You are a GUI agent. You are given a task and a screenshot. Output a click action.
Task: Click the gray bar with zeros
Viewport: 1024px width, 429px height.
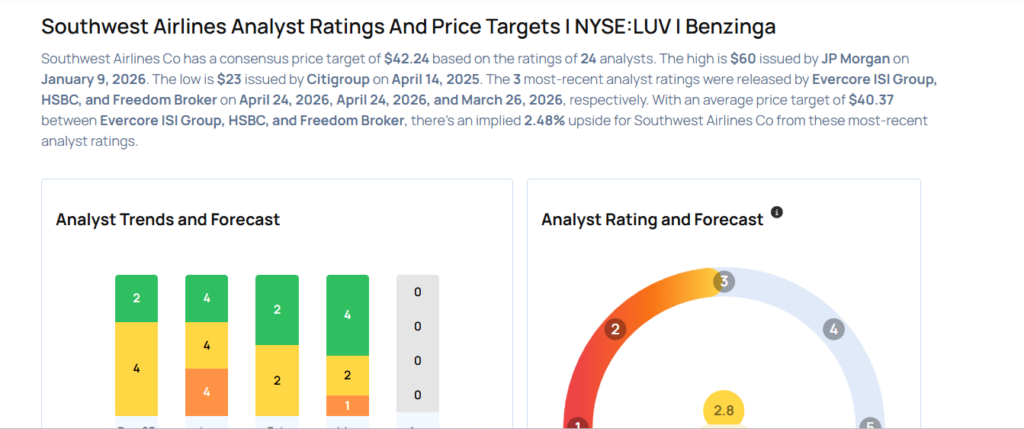click(417, 343)
